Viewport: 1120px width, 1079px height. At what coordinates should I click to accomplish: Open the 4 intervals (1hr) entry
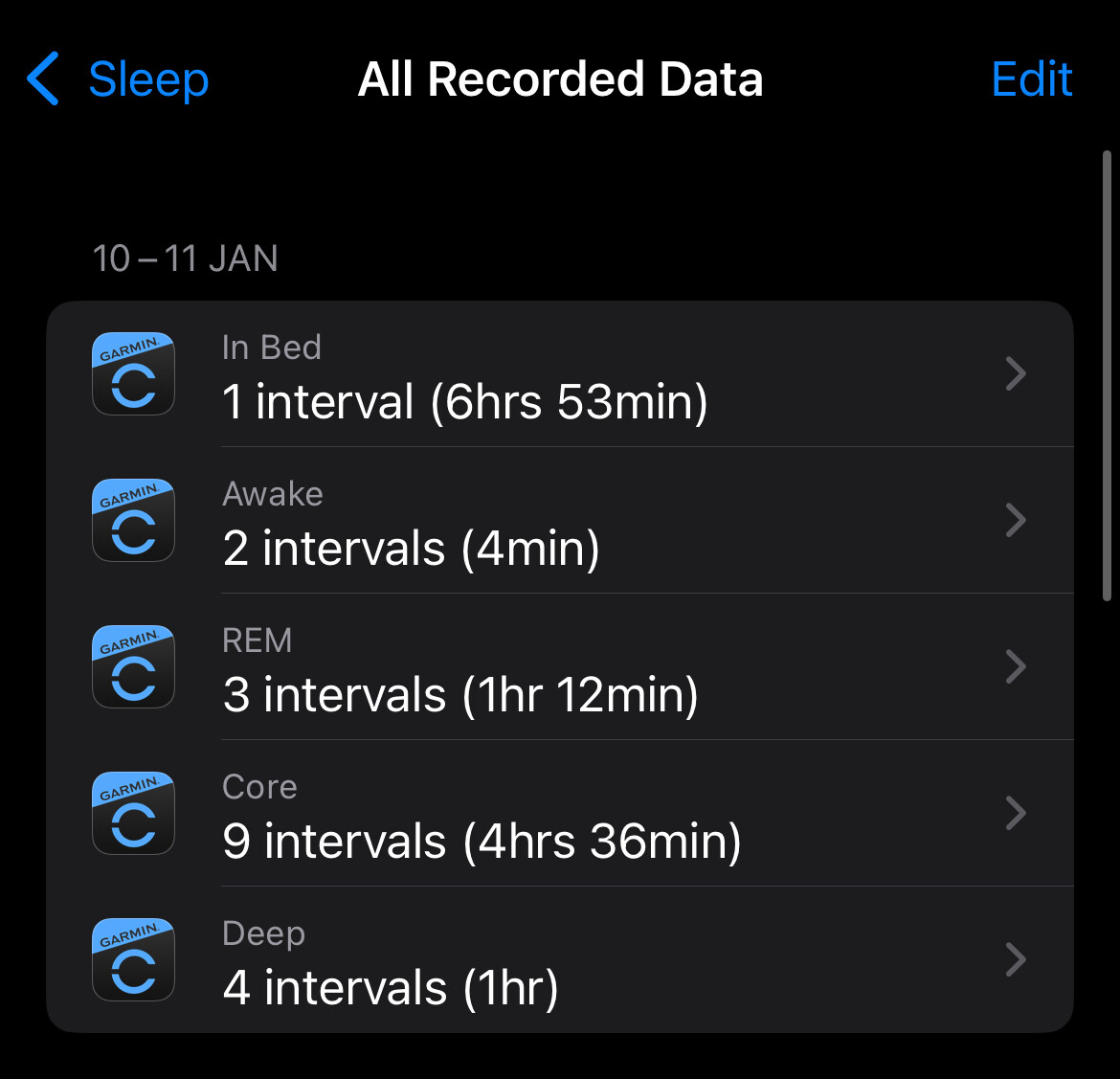click(x=391, y=988)
